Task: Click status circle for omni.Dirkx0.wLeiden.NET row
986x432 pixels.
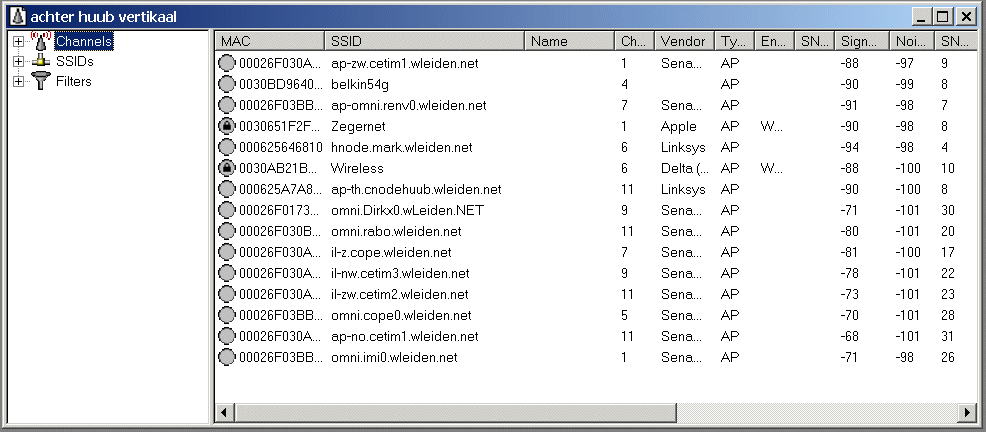Action: [227, 210]
